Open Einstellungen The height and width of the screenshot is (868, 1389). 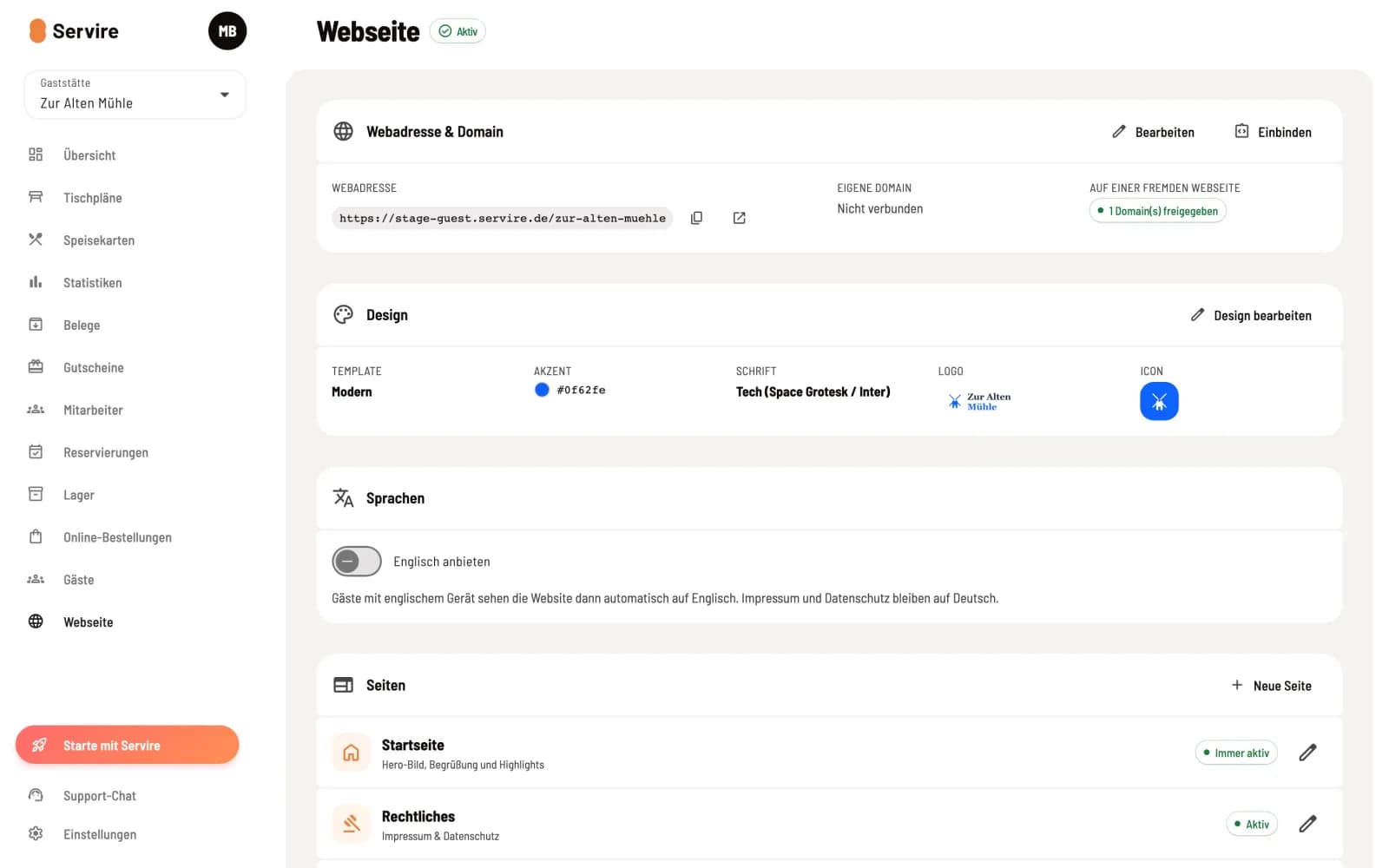(x=99, y=834)
